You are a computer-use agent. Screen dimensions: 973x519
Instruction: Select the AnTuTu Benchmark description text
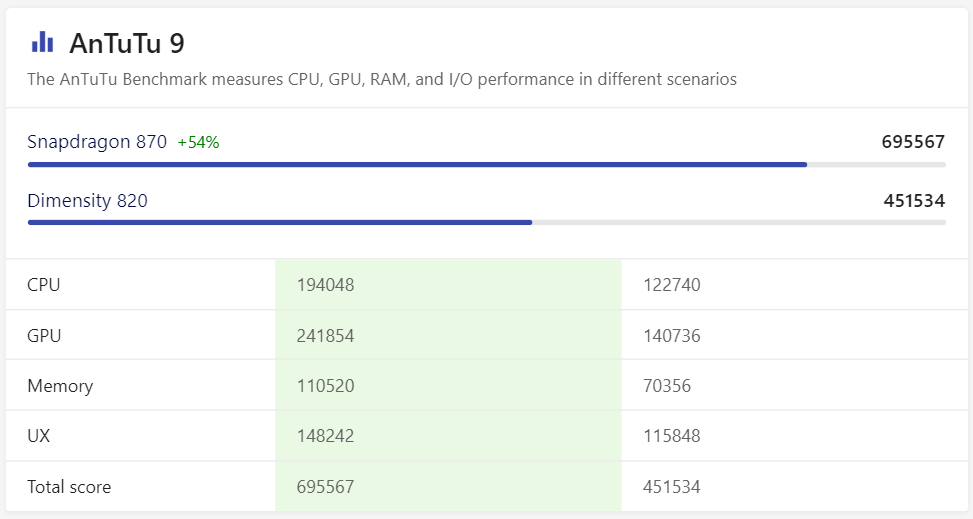coord(382,79)
